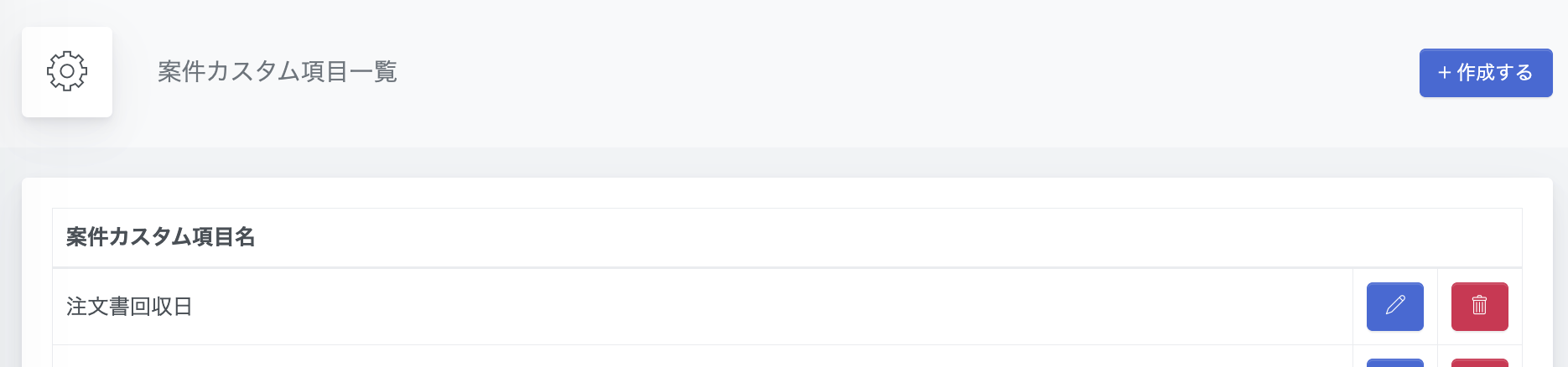Click the 案件カスタム項目名 column header
Viewport: 1568px width, 367px height.
(x=160, y=237)
